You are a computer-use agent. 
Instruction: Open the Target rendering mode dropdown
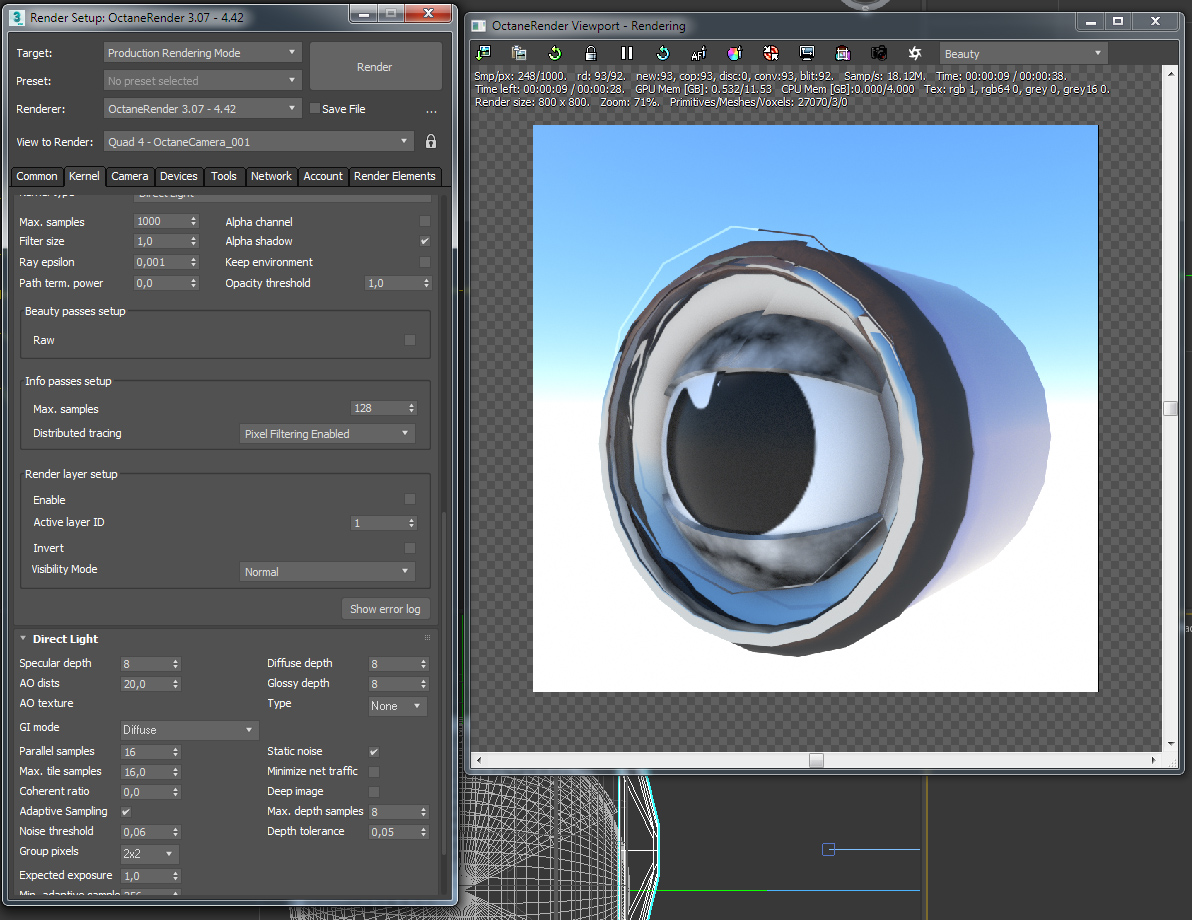[x=202, y=52]
